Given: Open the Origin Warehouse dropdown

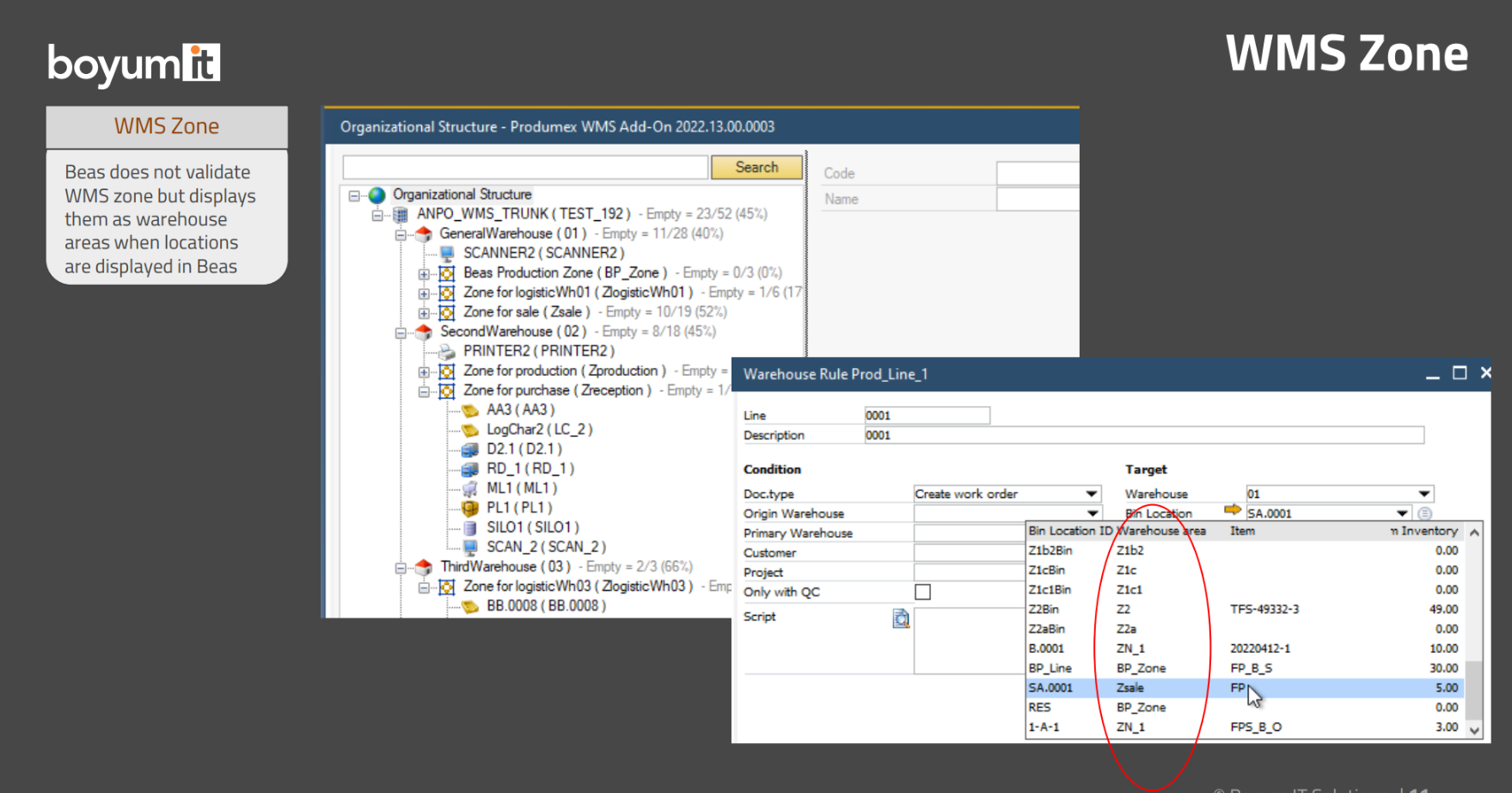Looking at the screenshot, I should 1092,513.
